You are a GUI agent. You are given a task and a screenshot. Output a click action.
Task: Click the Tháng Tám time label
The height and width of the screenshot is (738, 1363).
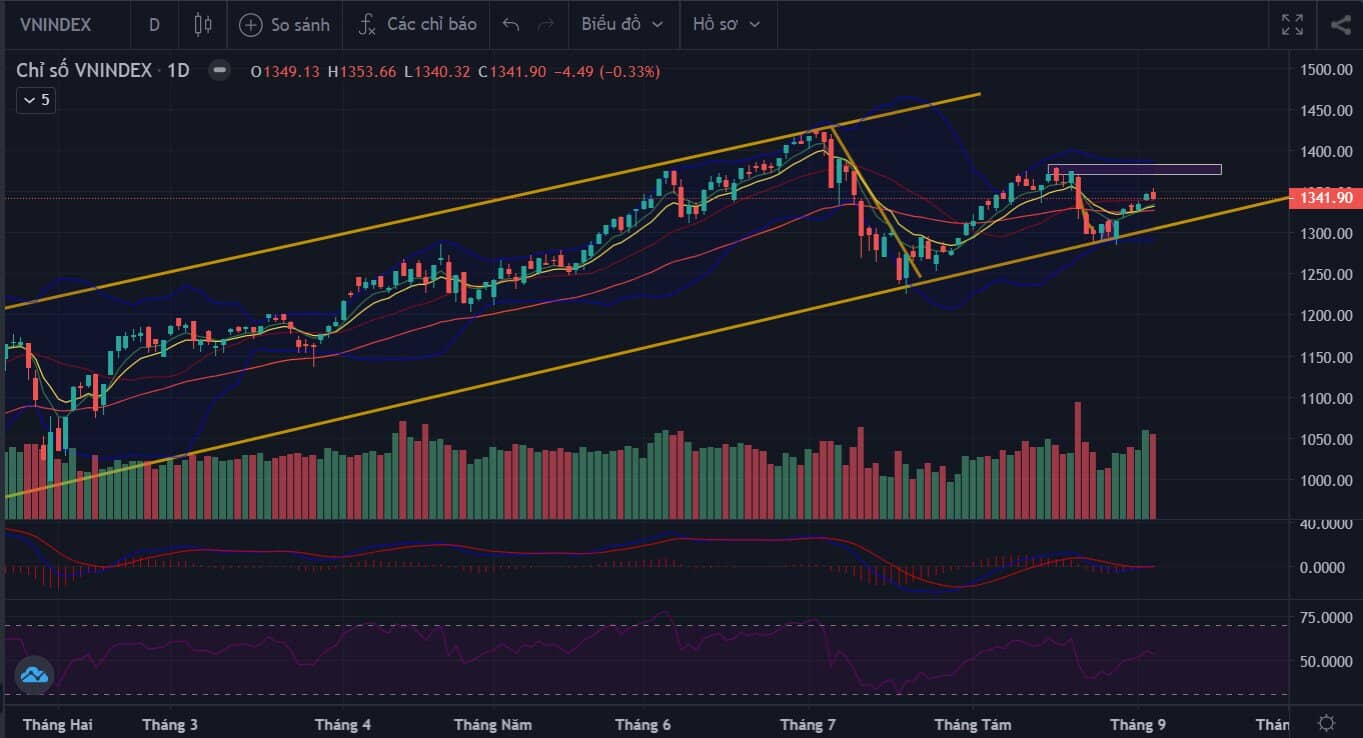click(x=973, y=725)
